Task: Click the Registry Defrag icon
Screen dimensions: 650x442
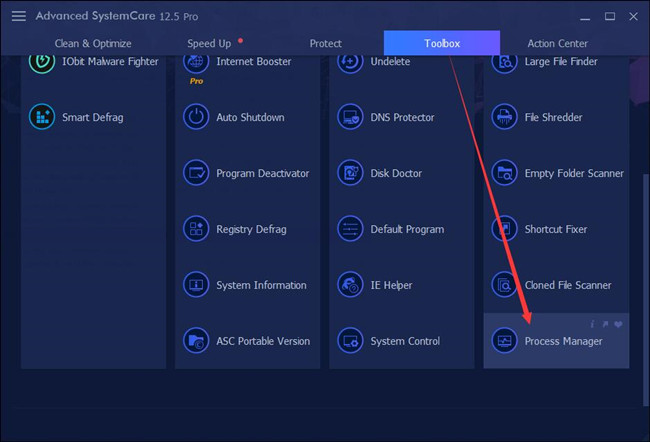Action: (x=196, y=229)
